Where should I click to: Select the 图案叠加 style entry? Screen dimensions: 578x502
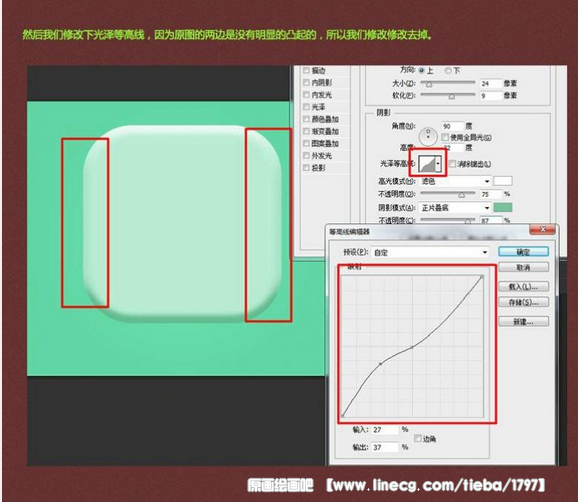[325, 143]
